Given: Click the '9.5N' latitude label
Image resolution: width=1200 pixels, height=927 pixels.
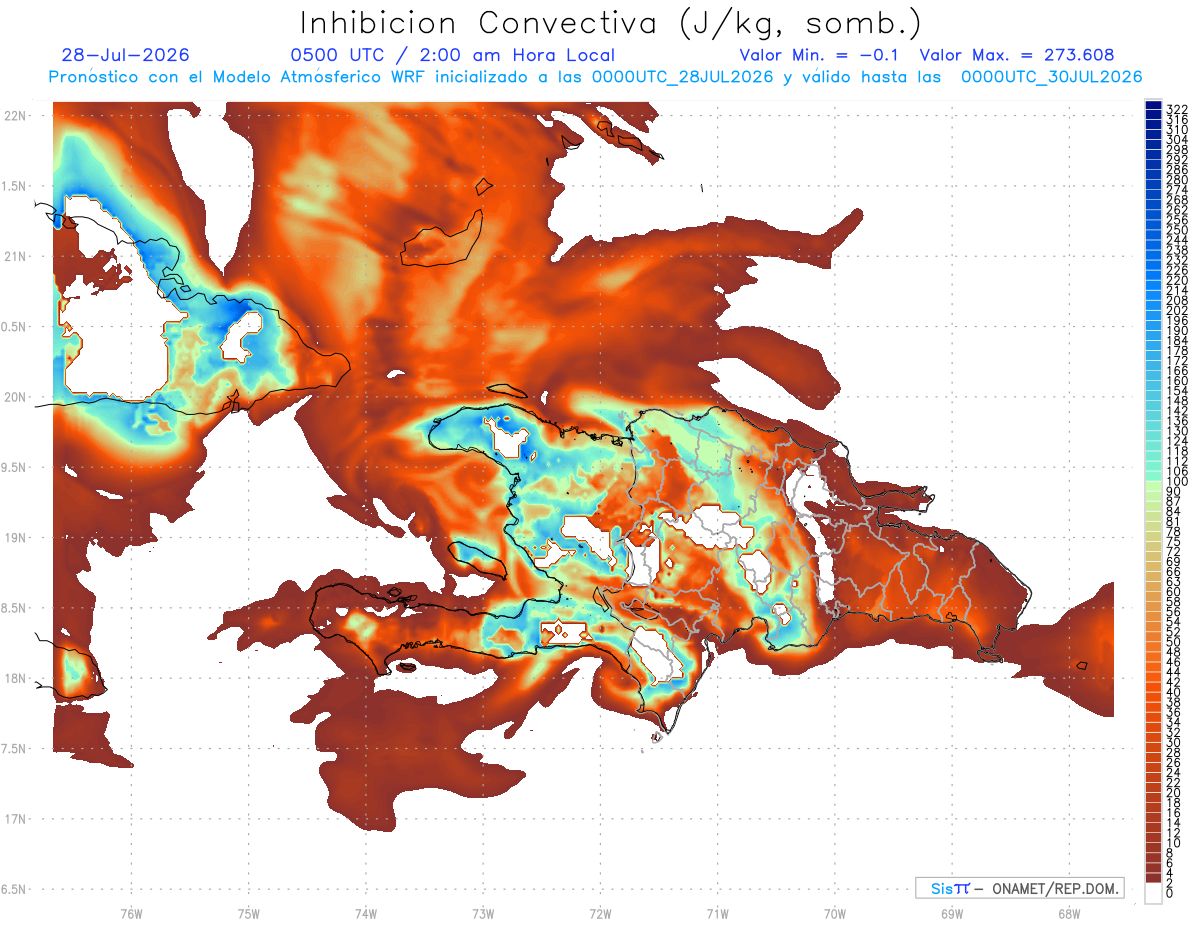Looking at the screenshot, I should pos(15,467).
